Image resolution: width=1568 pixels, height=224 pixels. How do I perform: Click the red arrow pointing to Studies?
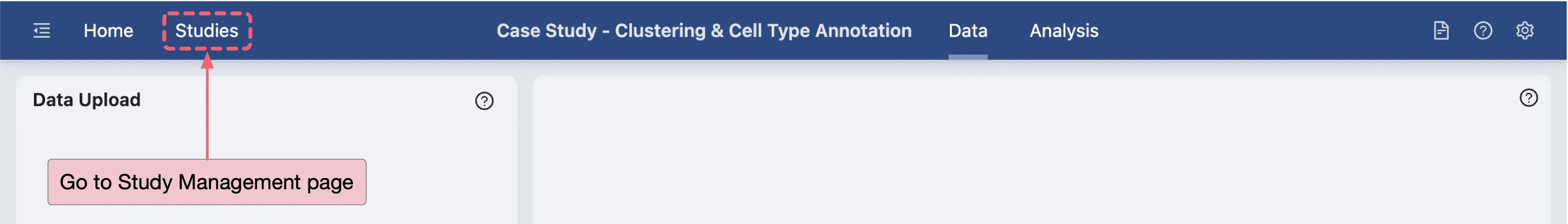[x=207, y=109]
